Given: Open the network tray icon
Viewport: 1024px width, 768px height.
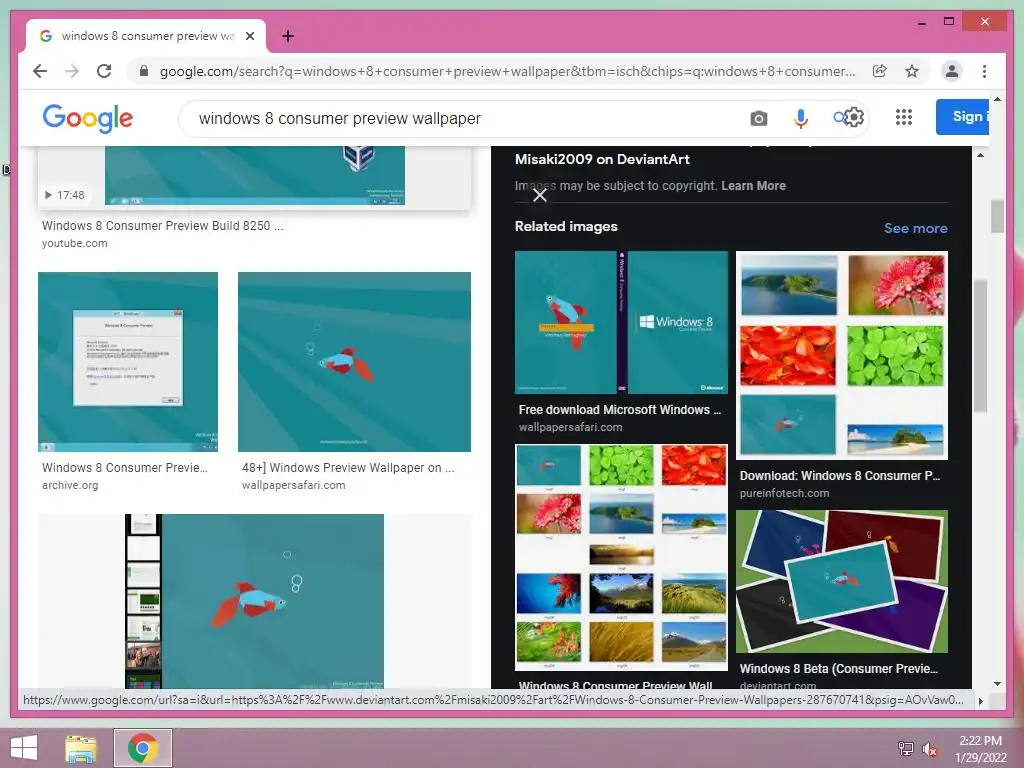Looking at the screenshot, I should coord(905,748).
